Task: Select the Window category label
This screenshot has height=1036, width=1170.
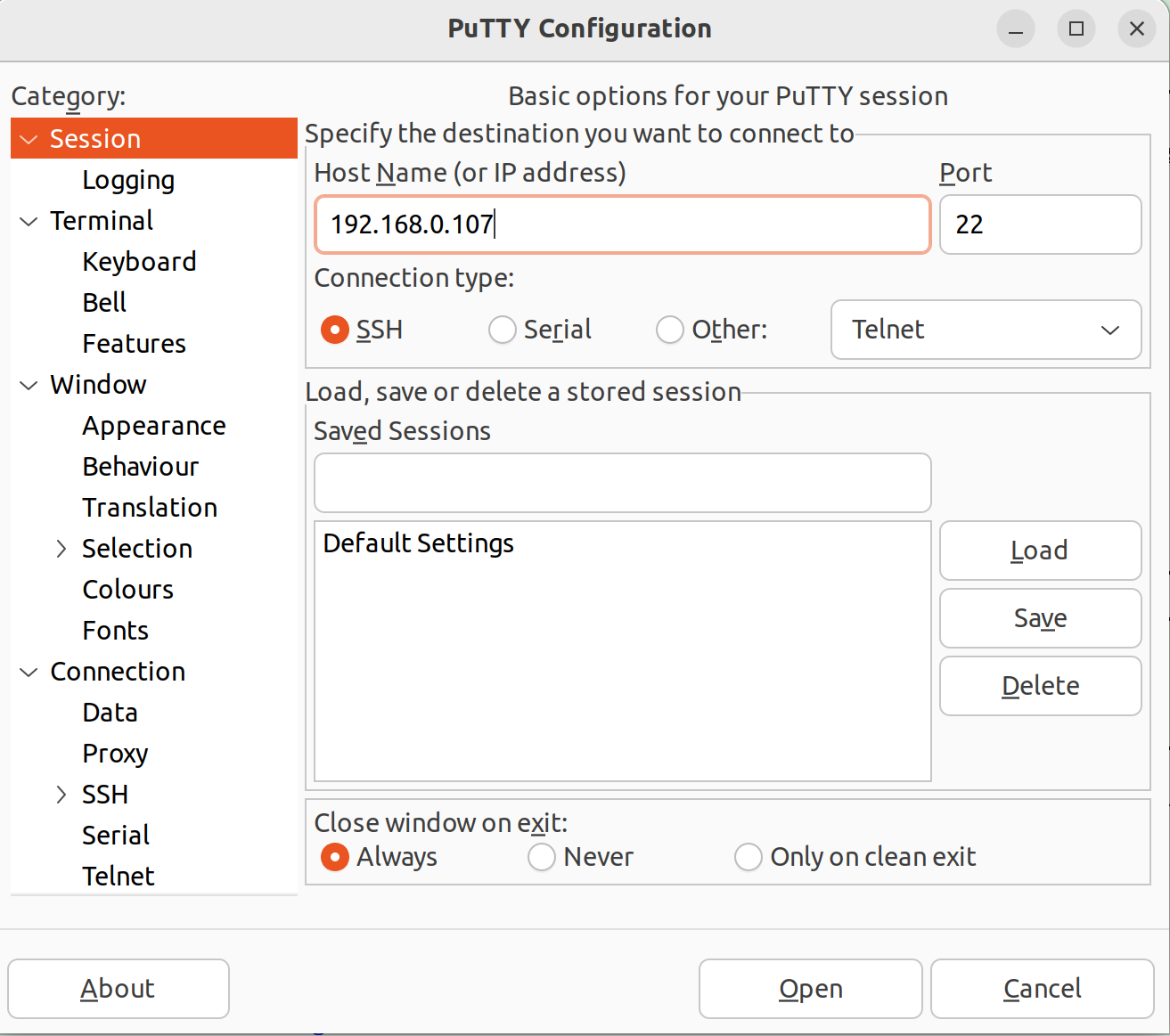Action: pos(98,385)
